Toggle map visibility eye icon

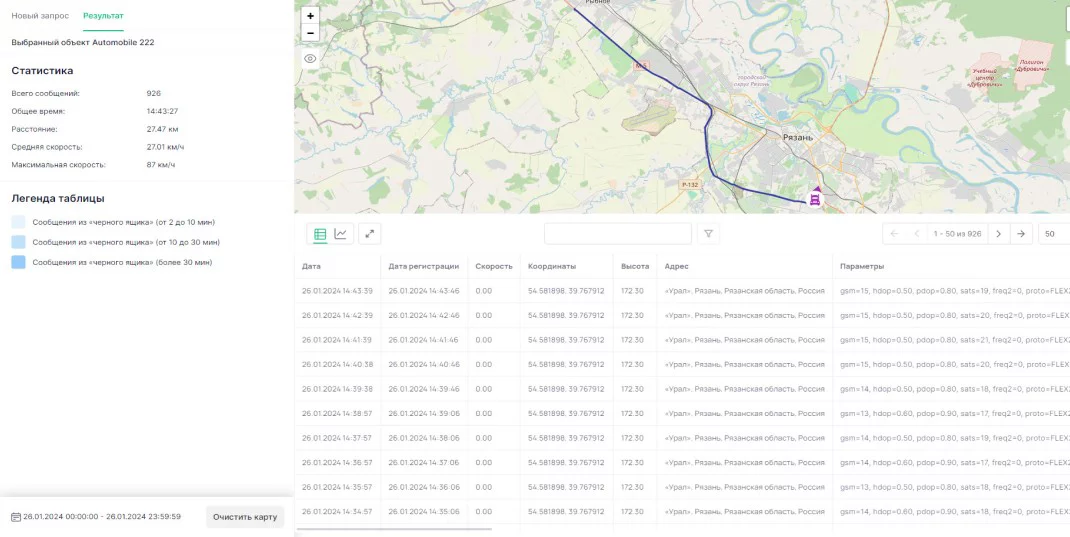pos(310,59)
